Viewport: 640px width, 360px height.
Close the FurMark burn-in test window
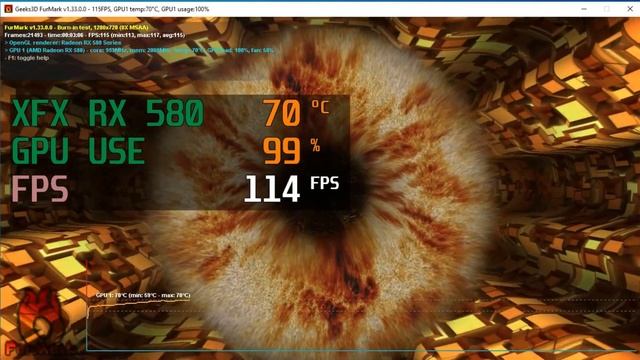[630, 9]
